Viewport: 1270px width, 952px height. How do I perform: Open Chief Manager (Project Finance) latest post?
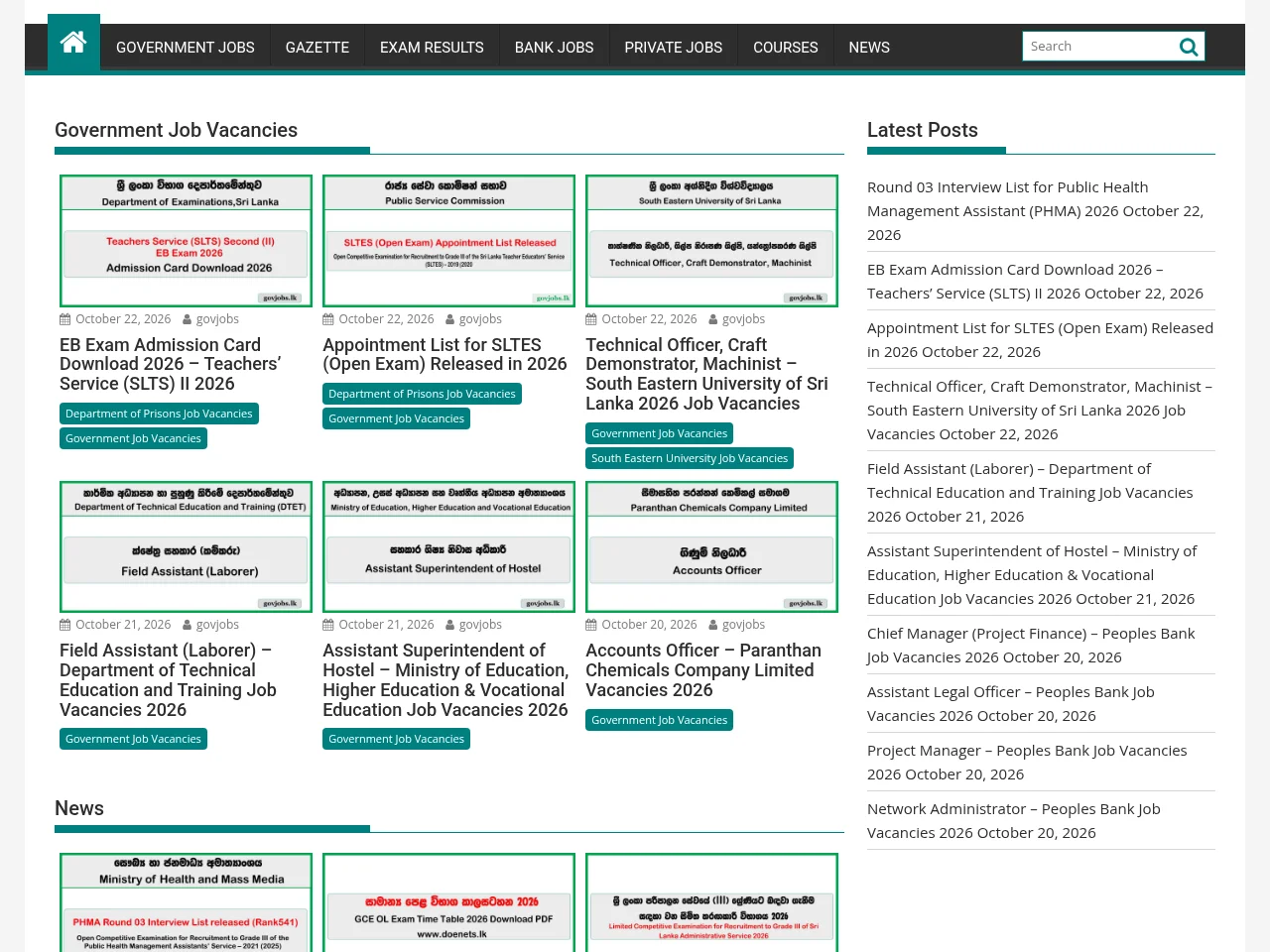1031,645
